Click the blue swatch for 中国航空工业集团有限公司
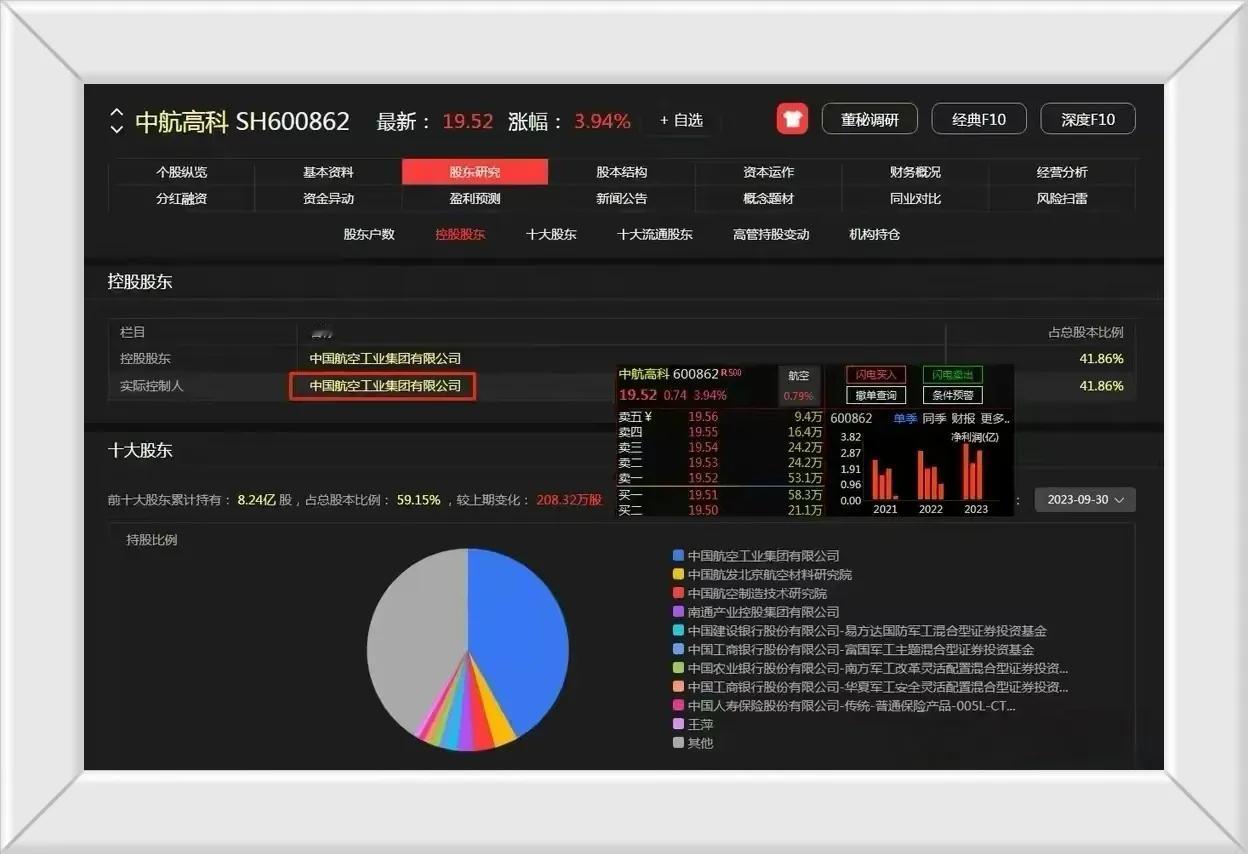Viewport: 1248px width, 854px height. coord(679,555)
